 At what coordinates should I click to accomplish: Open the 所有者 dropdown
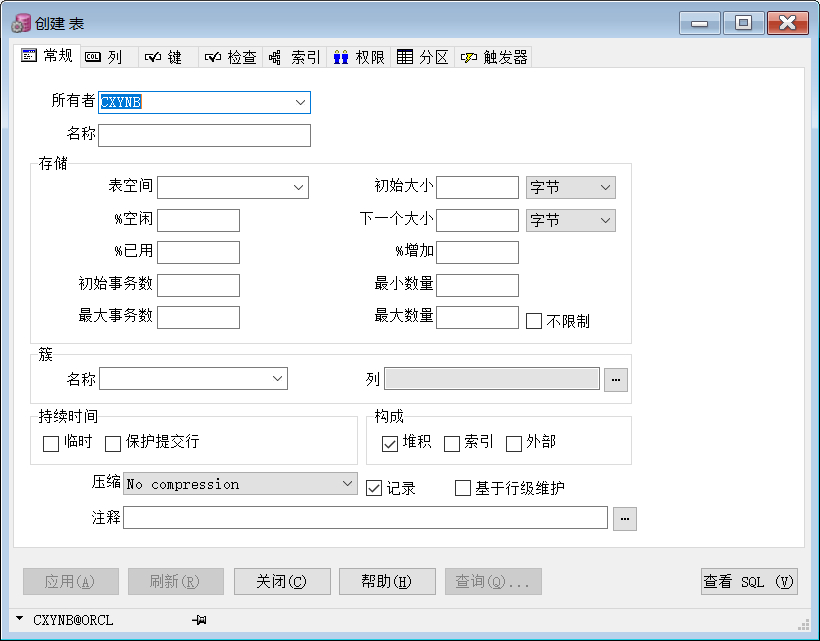[x=300, y=102]
